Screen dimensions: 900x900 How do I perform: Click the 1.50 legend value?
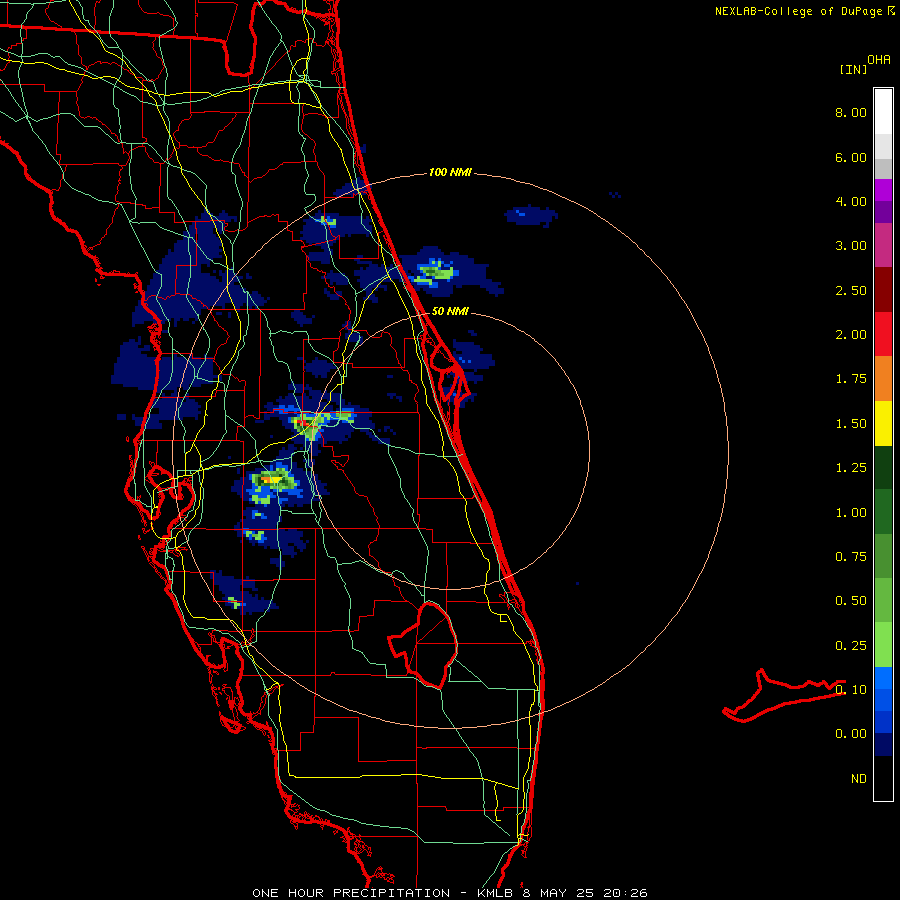point(851,424)
